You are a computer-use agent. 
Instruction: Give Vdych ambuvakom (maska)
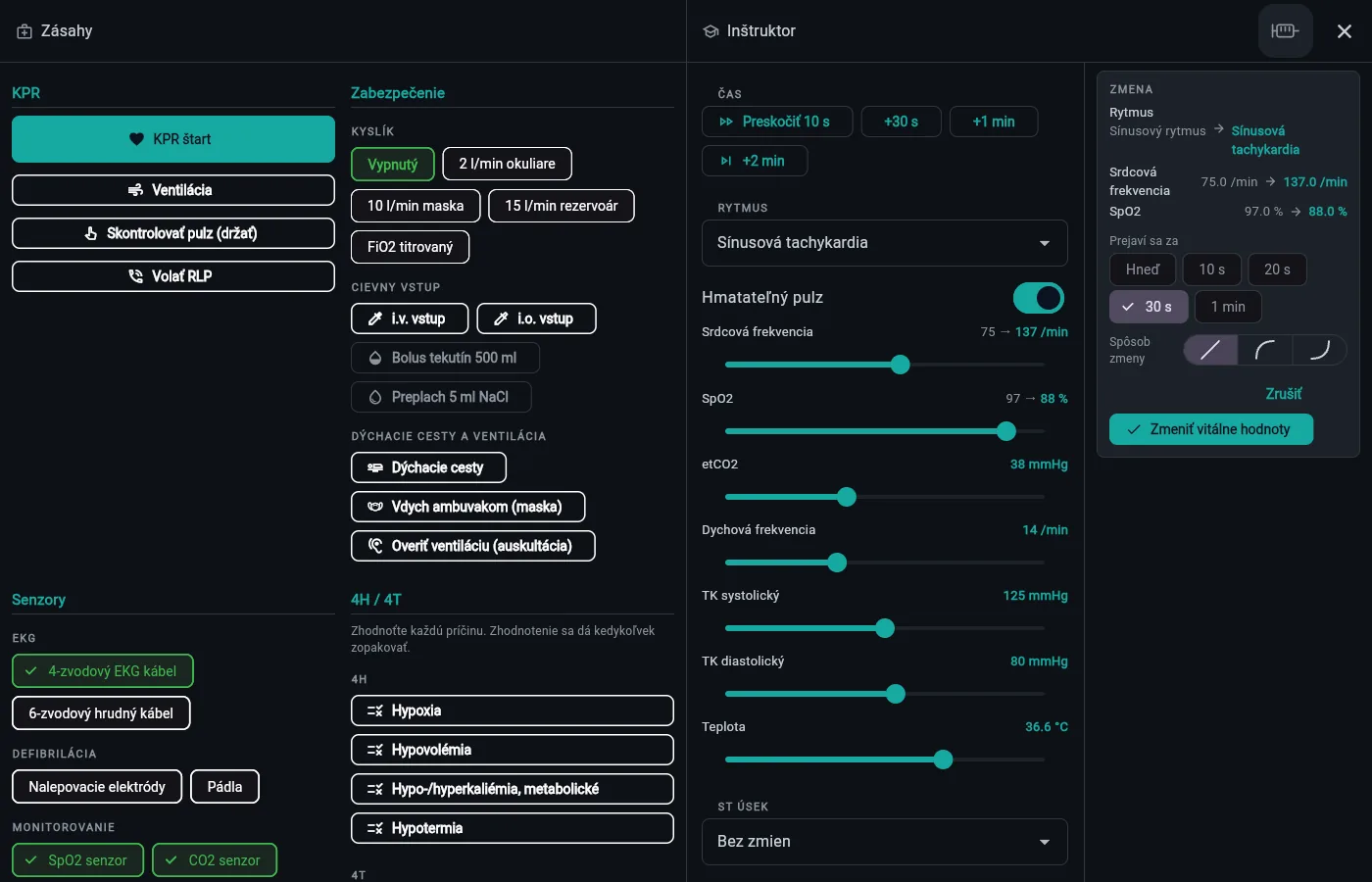[x=467, y=507]
